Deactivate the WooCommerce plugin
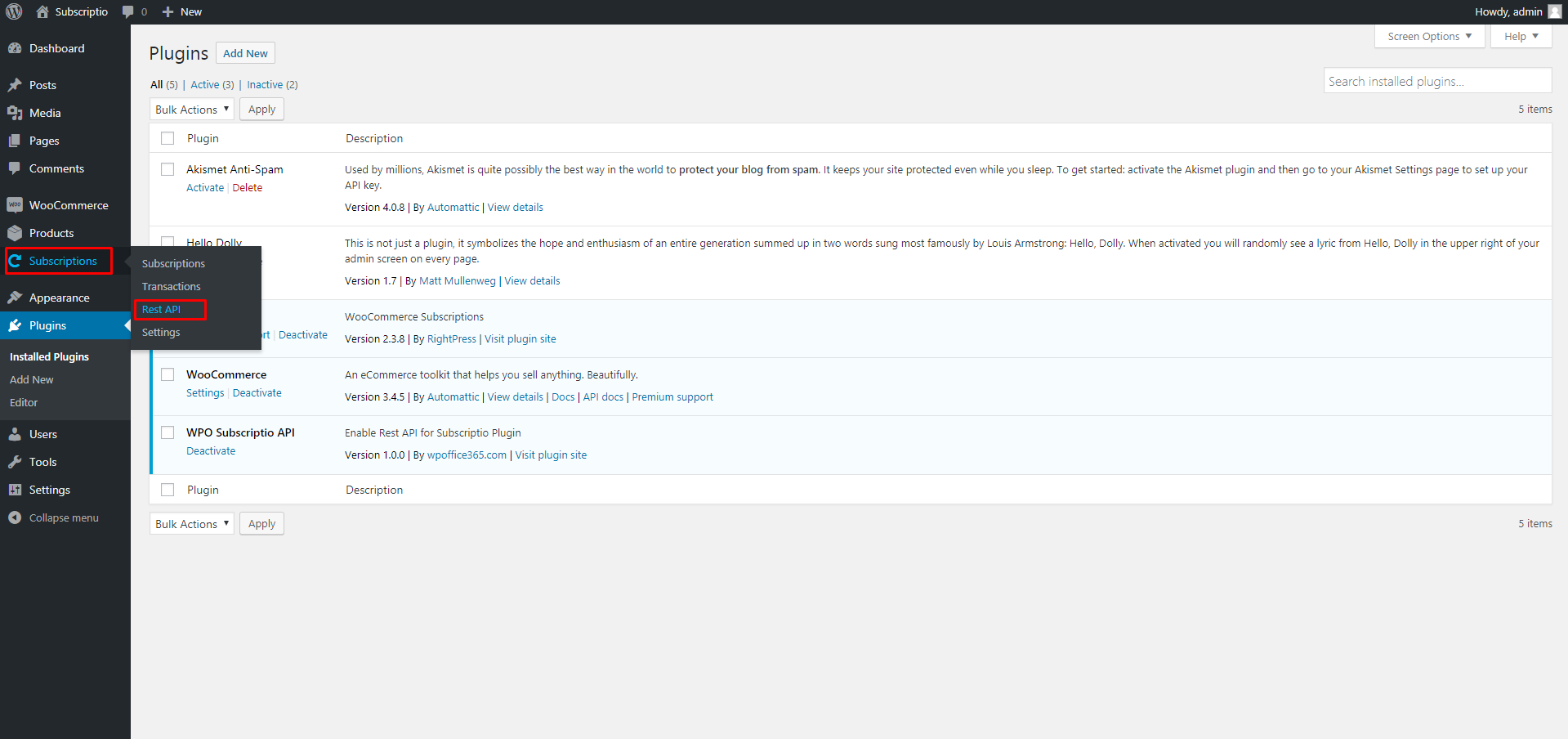The height and width of the screenshot is (739, 1568). (x=257, y=393)
